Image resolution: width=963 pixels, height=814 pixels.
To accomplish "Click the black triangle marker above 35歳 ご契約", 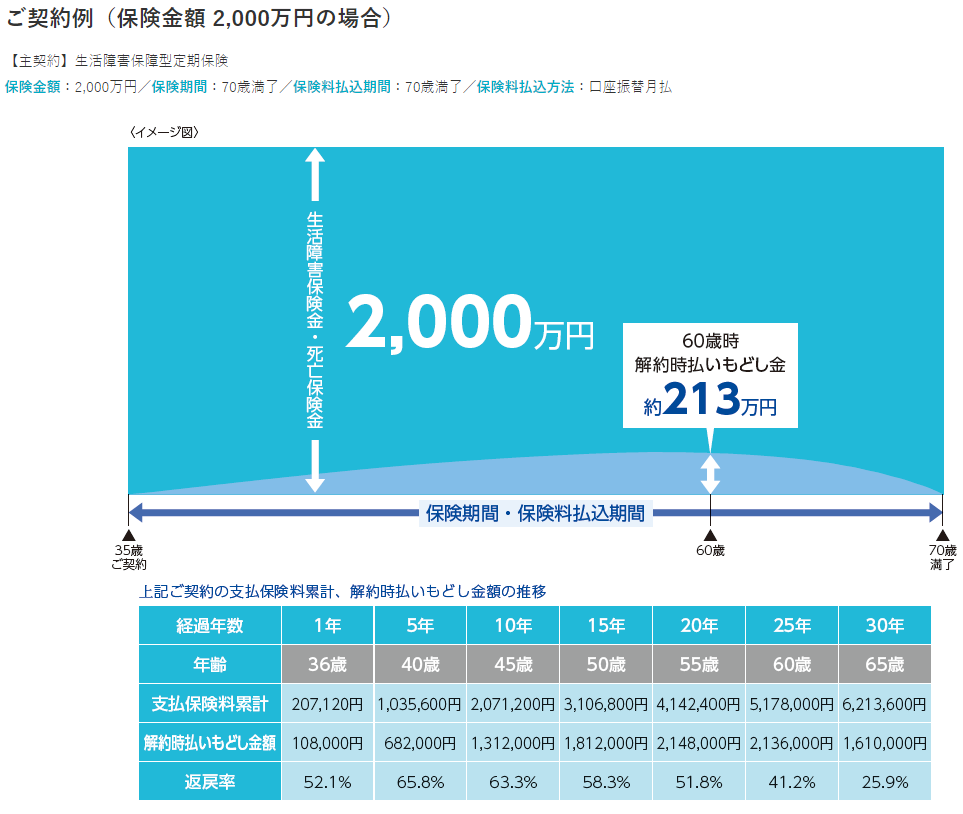I will click(128, 536).
